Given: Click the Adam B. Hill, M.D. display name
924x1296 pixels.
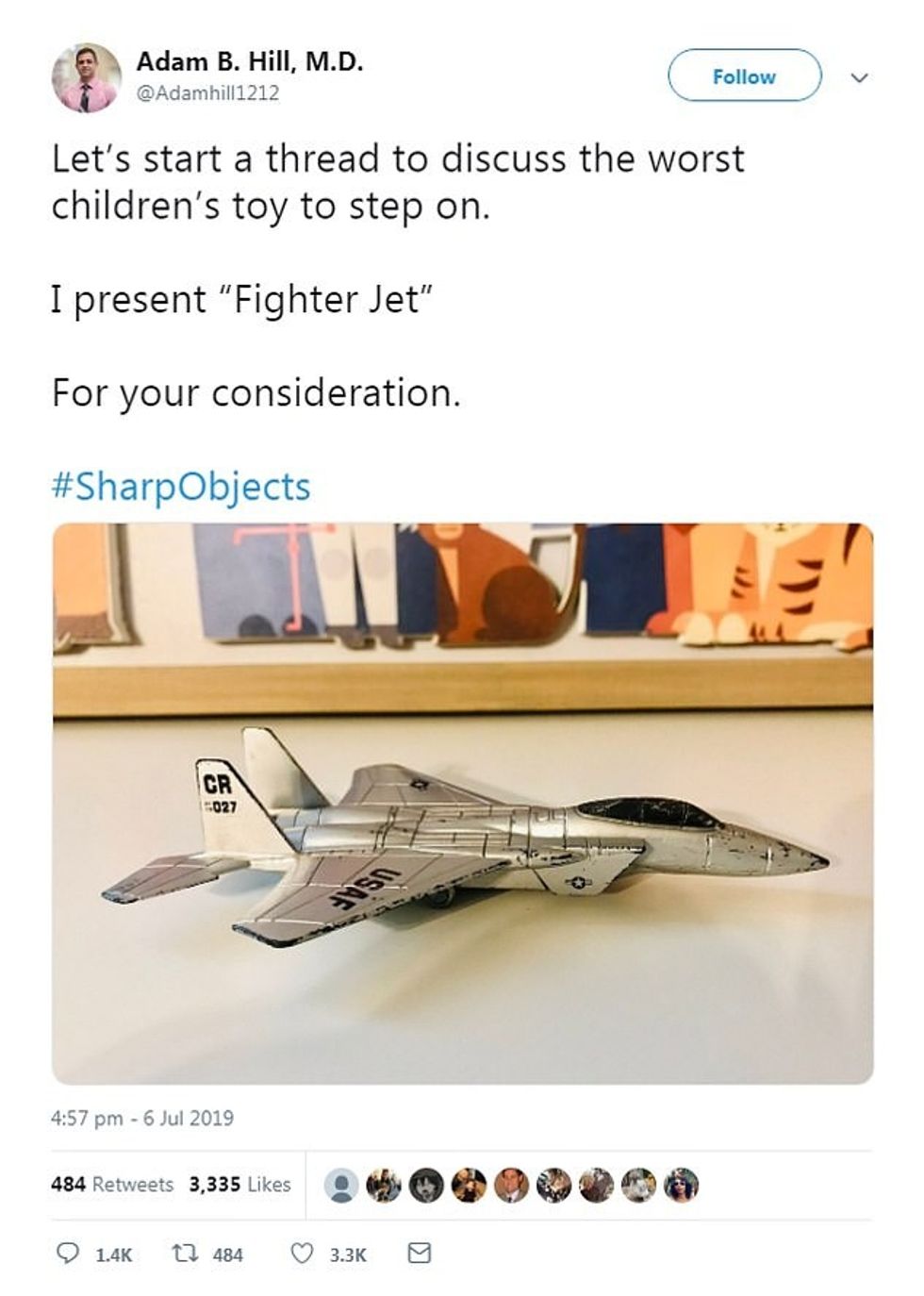Looking at the screenshot, I should click(x=250, y=62).
